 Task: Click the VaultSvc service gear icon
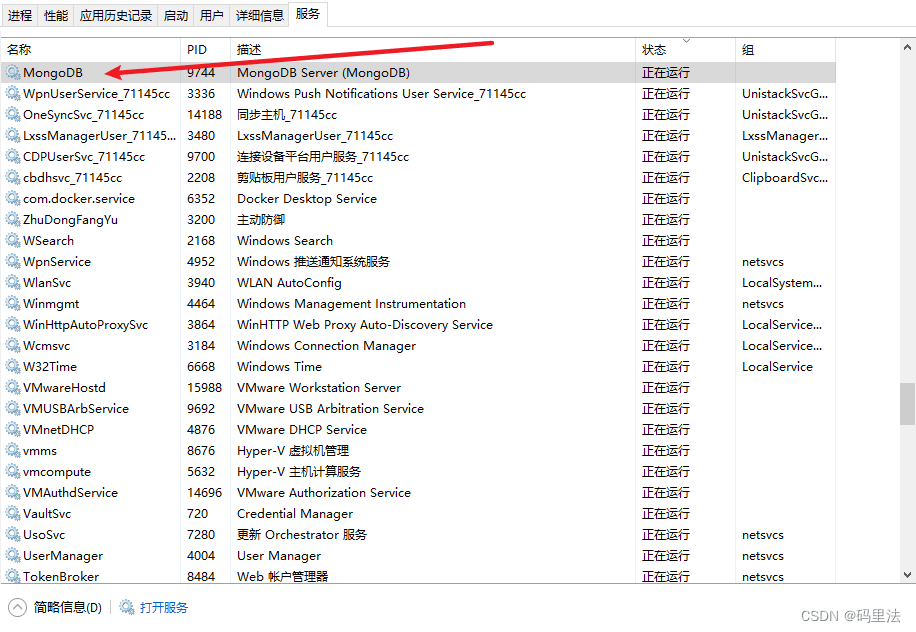pos(13,514)
